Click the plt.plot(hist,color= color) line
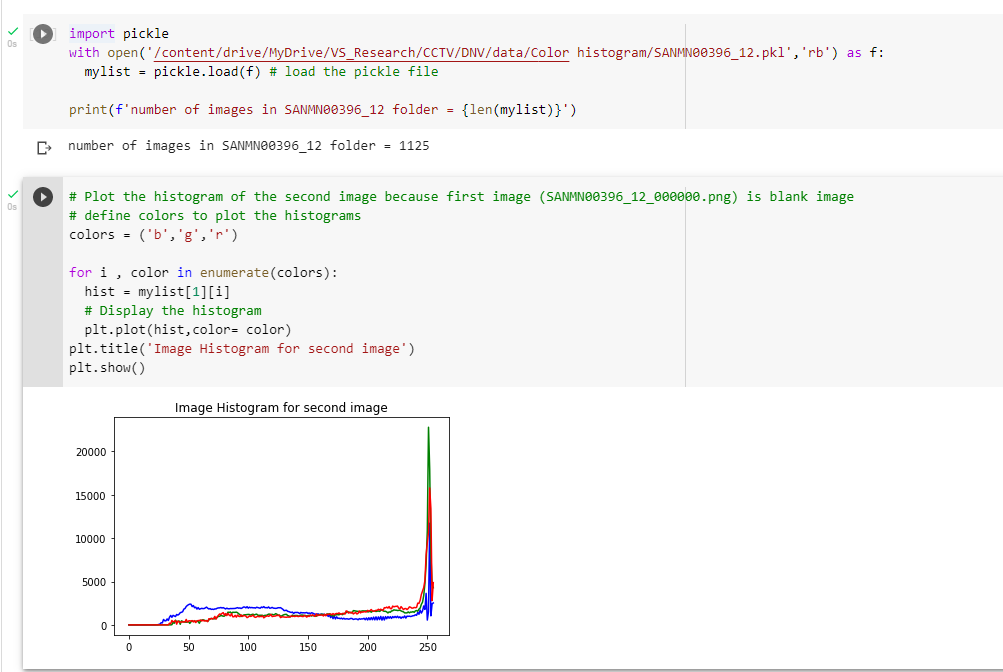1003x672 pixels. (x=187, y=330)
